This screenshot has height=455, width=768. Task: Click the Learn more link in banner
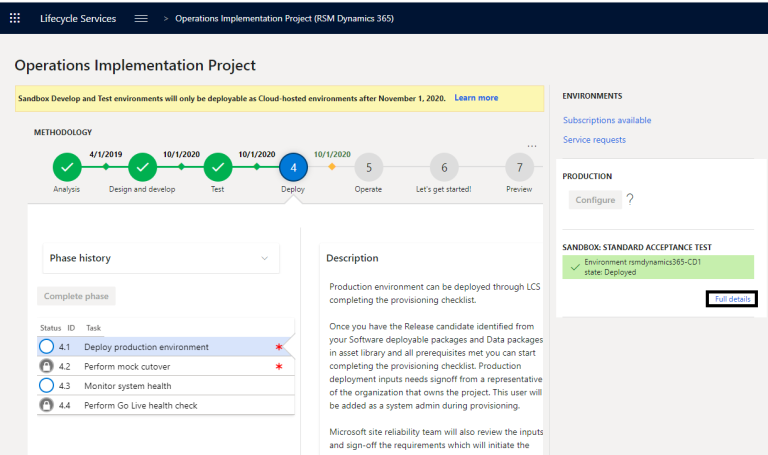click(476, 98)
